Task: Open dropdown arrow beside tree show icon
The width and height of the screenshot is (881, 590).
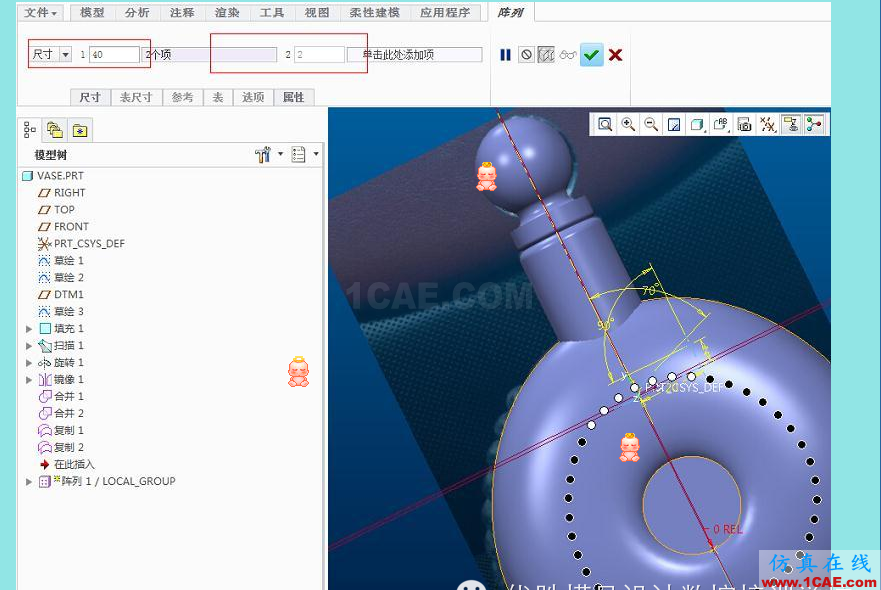Action: pos(316,153)
